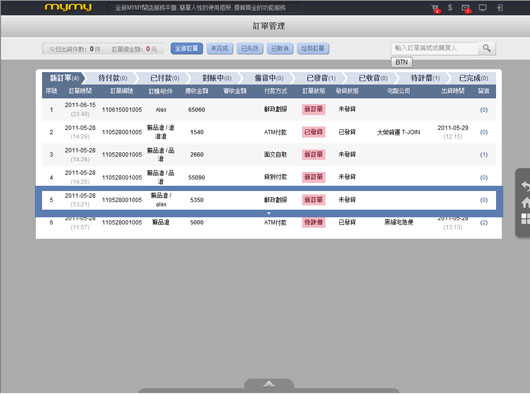Open messages (2) link for 5000 order
The image size is (530, 394).
pos(484,222)
